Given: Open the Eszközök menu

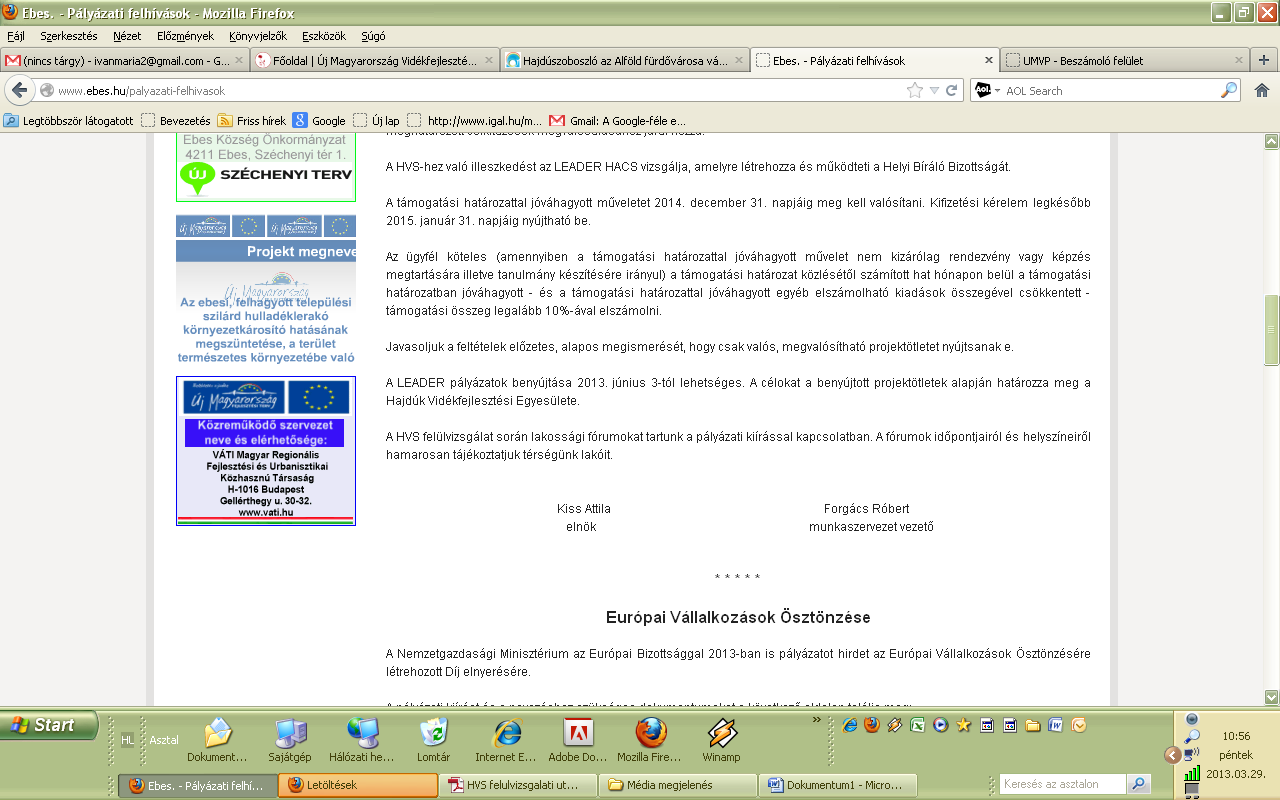Looking at the screenshot, I should pos(324,35).
